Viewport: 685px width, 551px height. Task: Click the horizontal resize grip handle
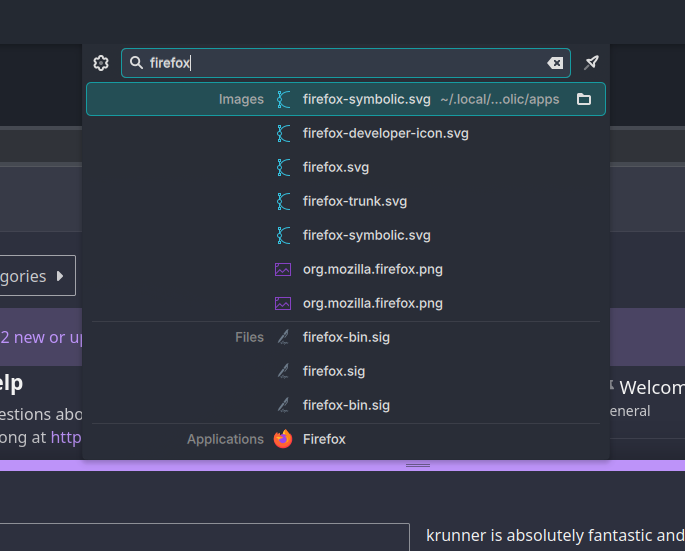click(x=418, y=465)
